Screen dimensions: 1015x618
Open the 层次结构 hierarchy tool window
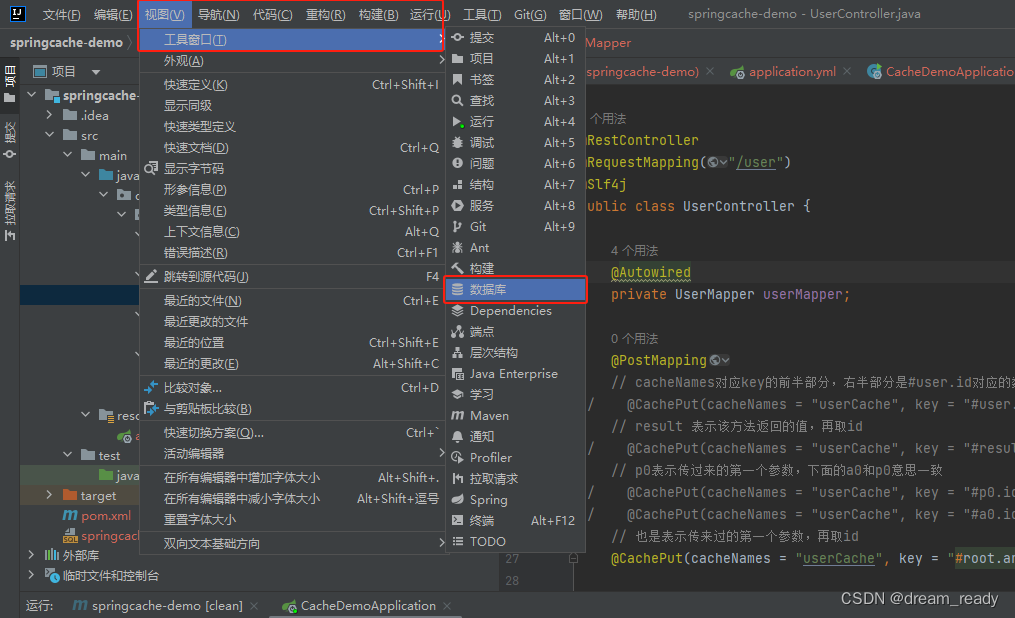515,353
